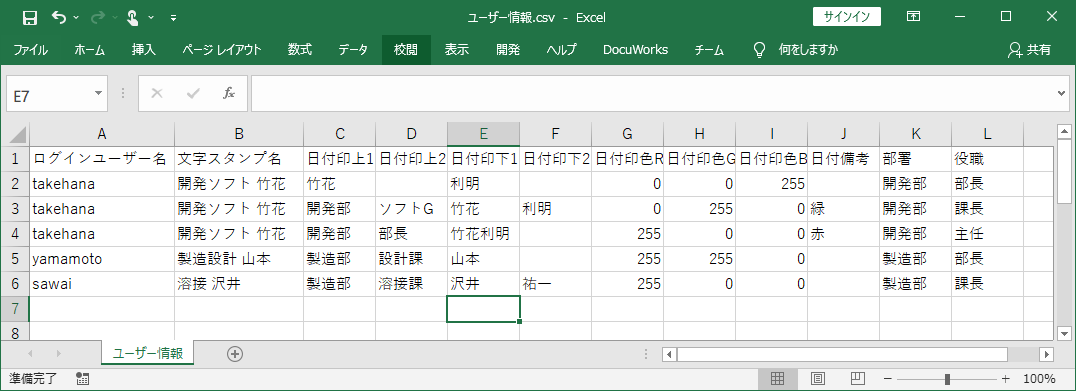This screenshot has height=391, width=1076.
Task: Switch to the 数式 tab
Action: point(300,49)
